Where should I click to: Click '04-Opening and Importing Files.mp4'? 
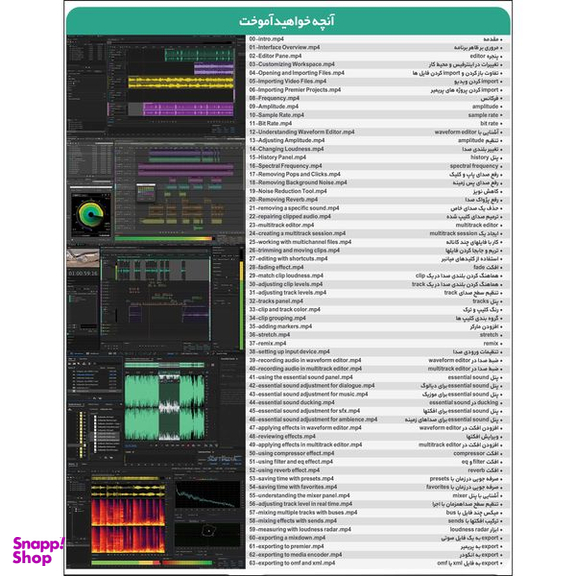296,73
